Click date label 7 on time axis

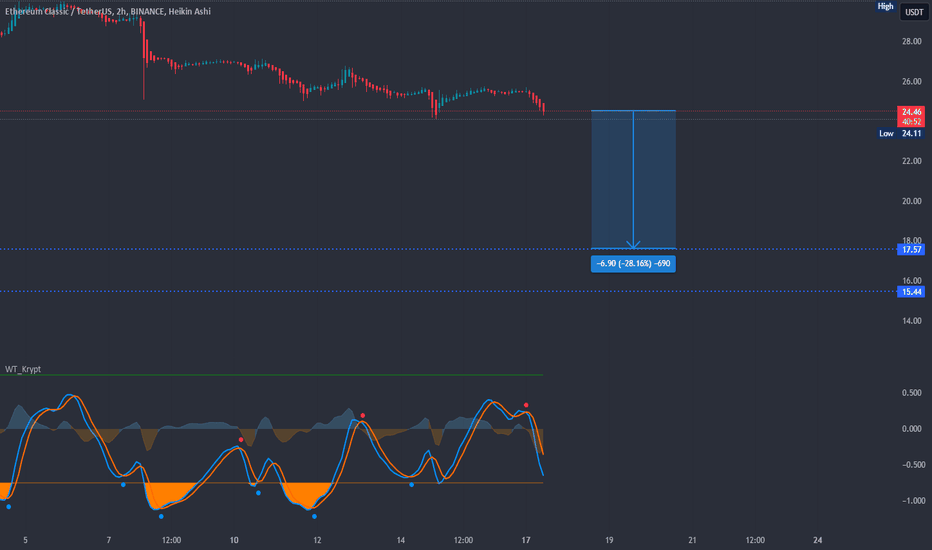(x=109, y=540)
